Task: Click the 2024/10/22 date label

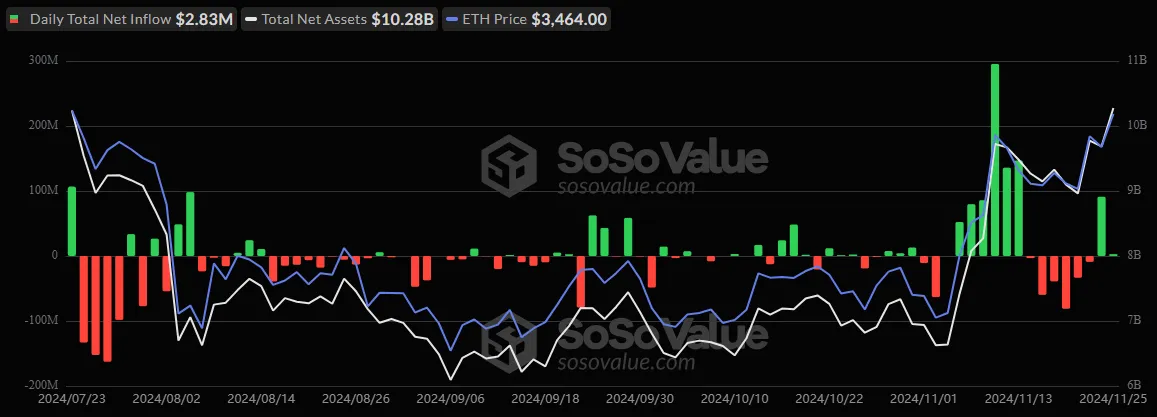Action: pyautogui.click(x=829, y=399)
